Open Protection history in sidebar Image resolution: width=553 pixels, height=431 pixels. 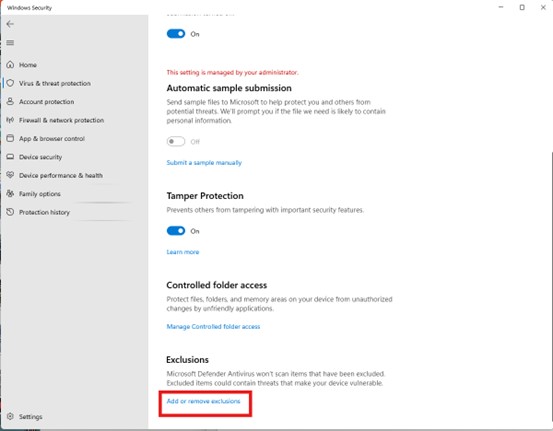[x=38, y=212]
